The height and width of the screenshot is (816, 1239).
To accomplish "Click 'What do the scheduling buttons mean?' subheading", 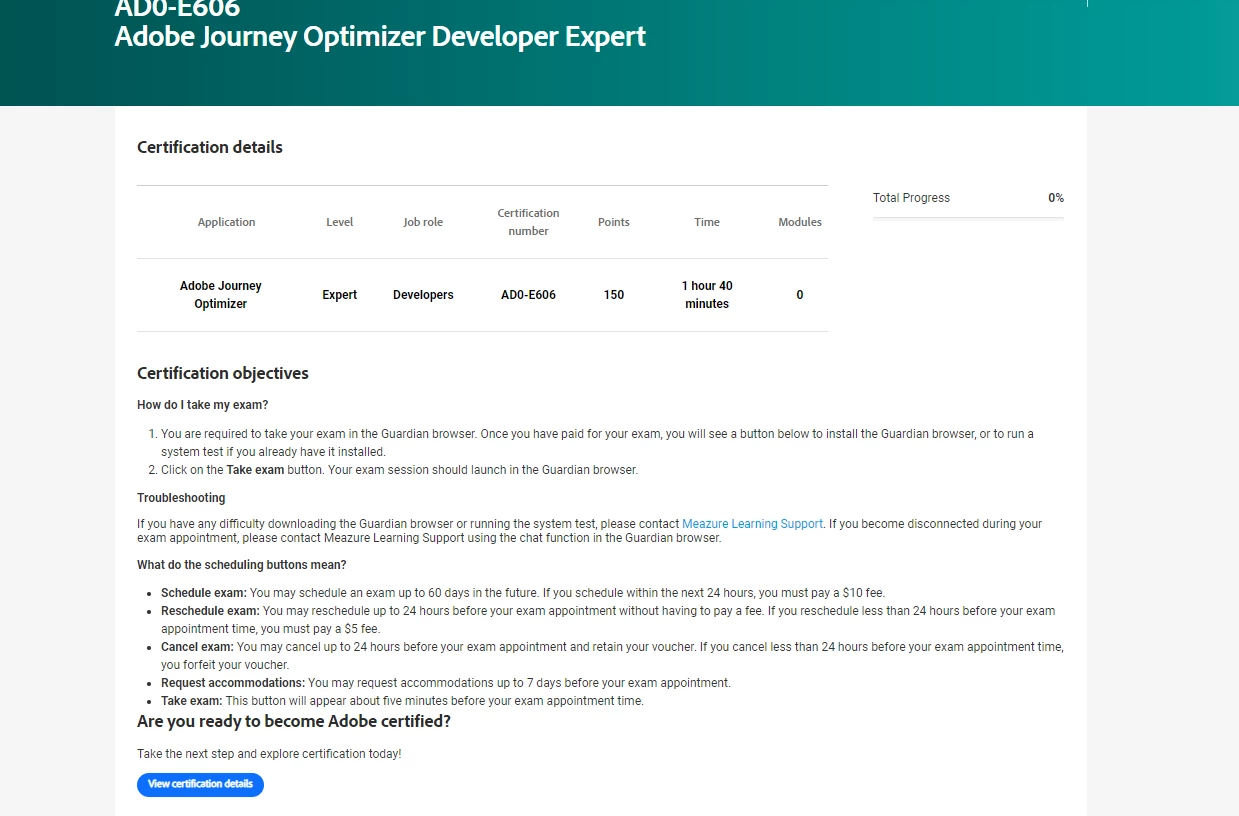I will [242, 565].
